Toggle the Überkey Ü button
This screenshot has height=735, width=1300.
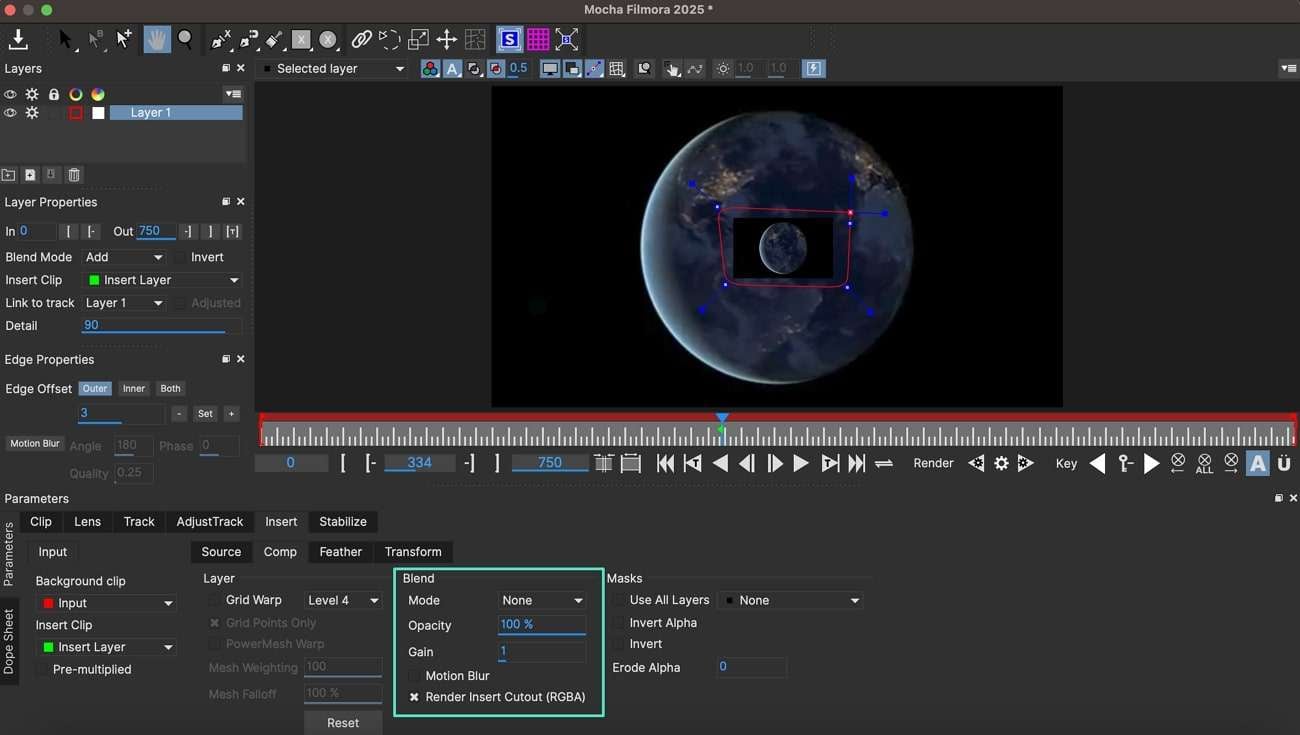(1284, 463)
